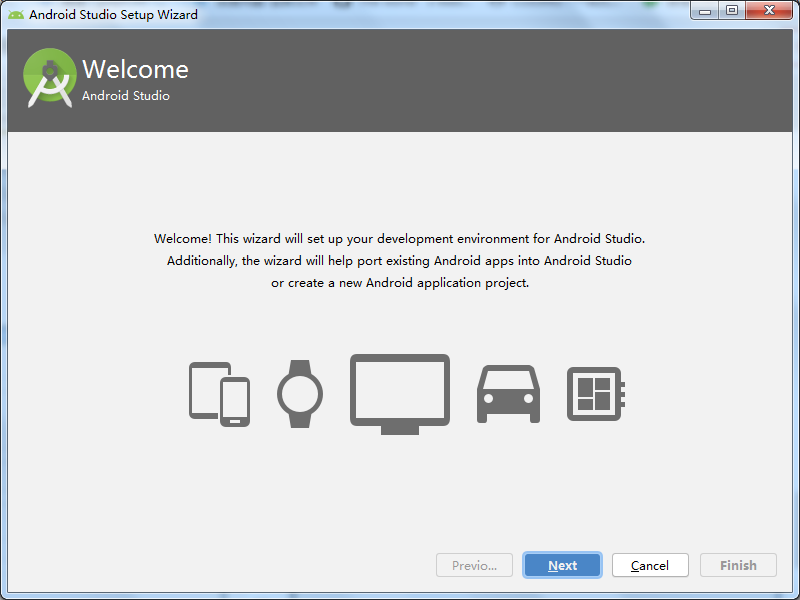Click the Next button
This screenshot has height=600, width=800.
point(562,565)
